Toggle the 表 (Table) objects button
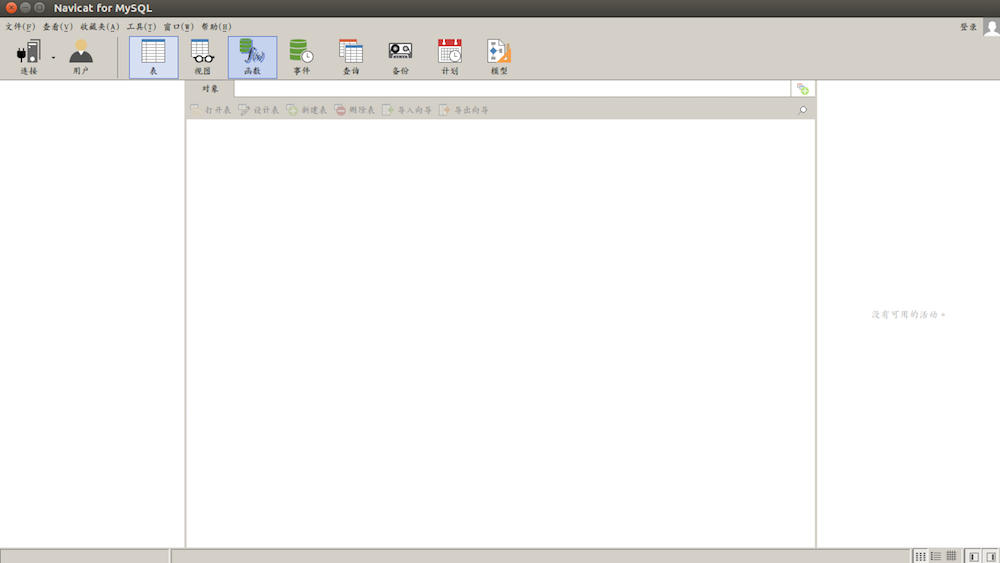Viewport: 1000px width, 563px height. [153, 56]
